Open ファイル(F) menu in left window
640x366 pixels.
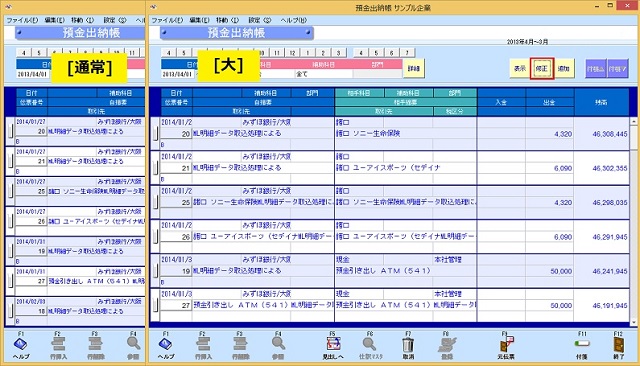tap(22, 20)
